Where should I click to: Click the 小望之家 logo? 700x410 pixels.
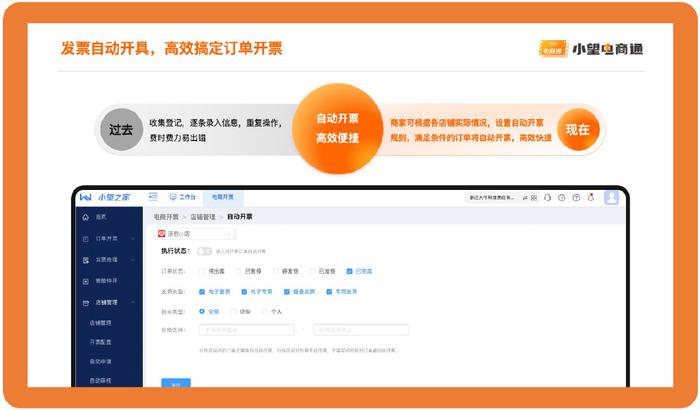104,197
